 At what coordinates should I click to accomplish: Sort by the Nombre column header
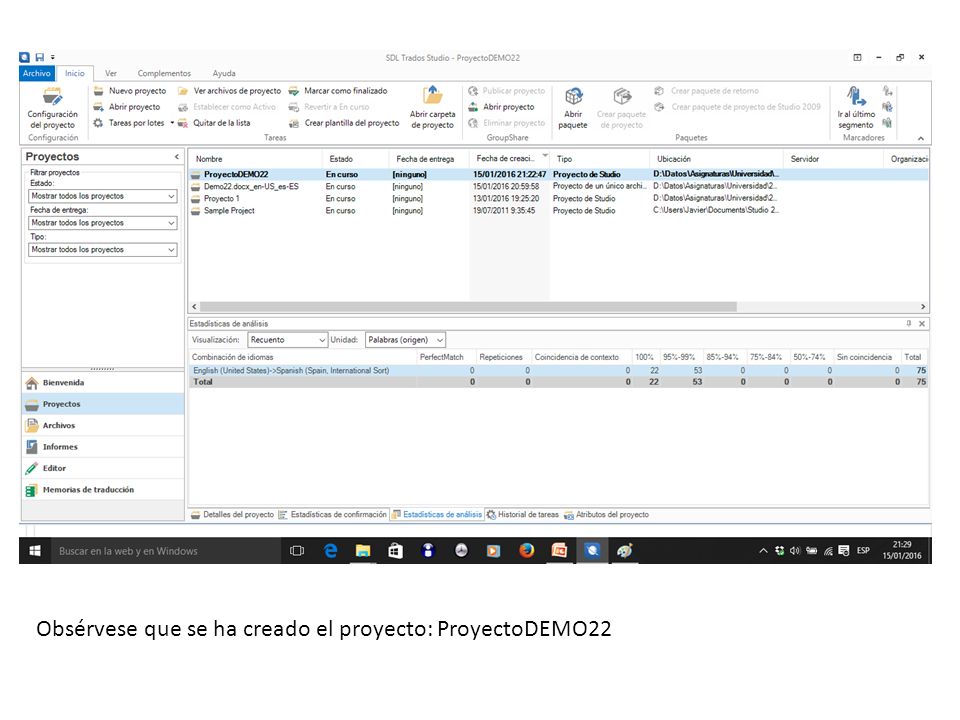coord(255,159)
